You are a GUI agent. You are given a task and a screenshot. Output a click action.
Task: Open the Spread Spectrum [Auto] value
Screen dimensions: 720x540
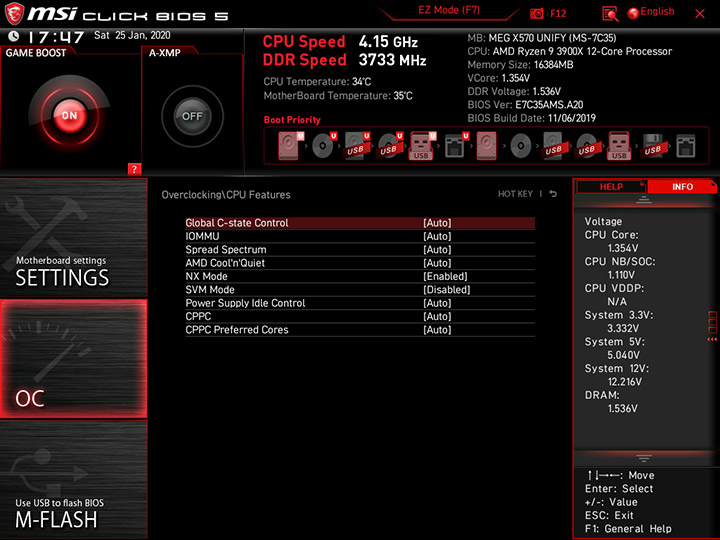point(437,249)
